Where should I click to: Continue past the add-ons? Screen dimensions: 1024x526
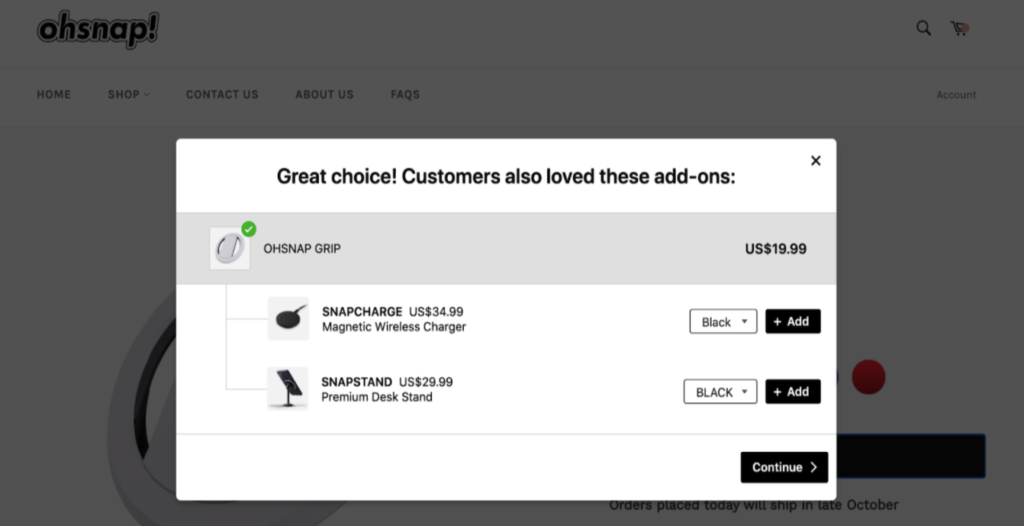coord(784,467)
